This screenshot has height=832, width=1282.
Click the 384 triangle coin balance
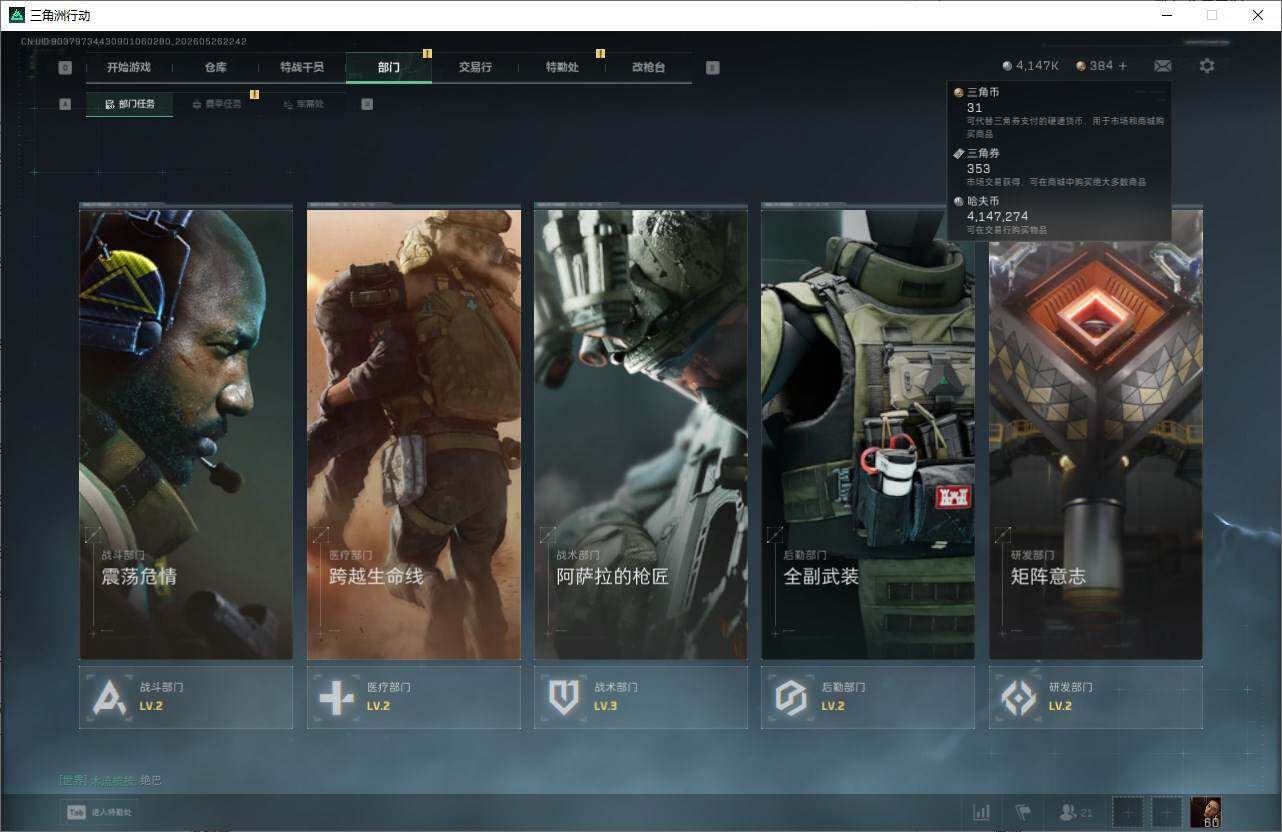(1095, 66)
